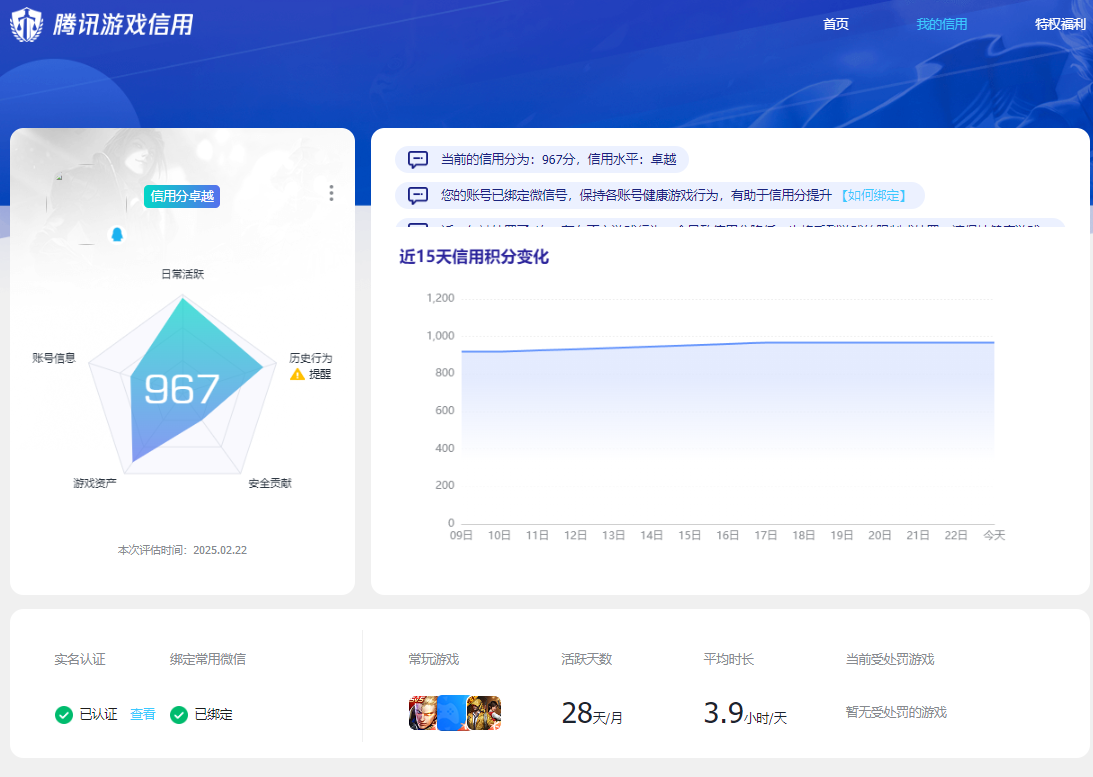Click the 当前受处罚游戏 heading
This screenshot has width=1093, height=777.
pyautogui.click(x=889, y=659)
